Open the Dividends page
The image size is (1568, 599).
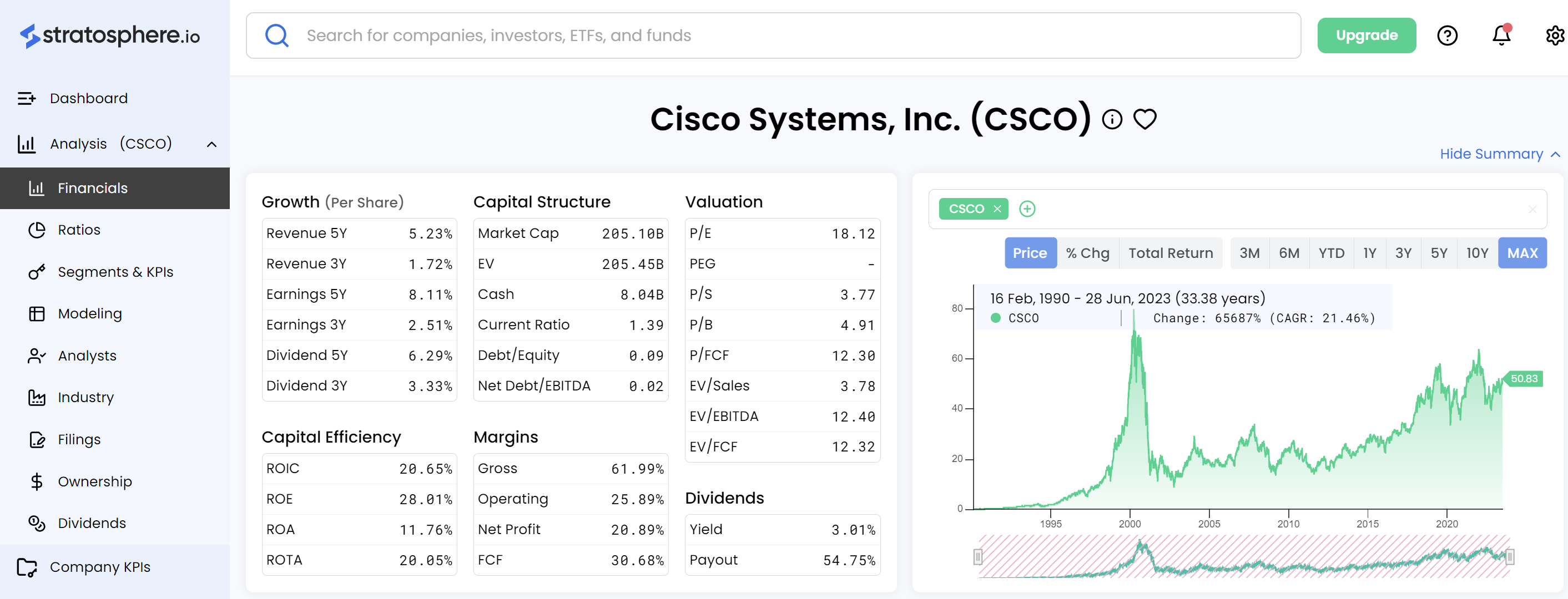[x=92, y=523]
